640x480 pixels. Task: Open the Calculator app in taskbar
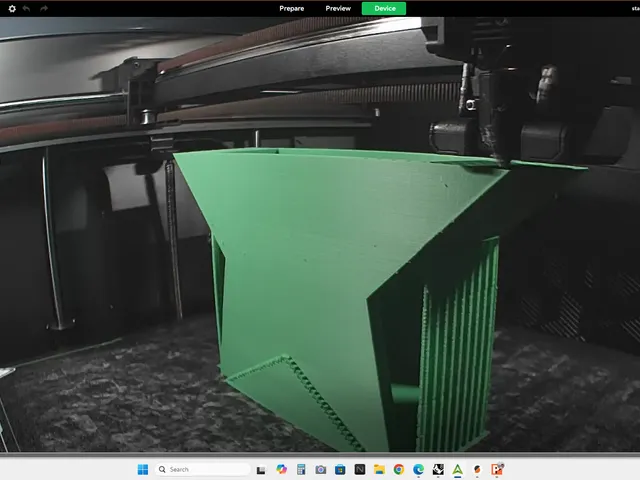click(x=301, y=469)
